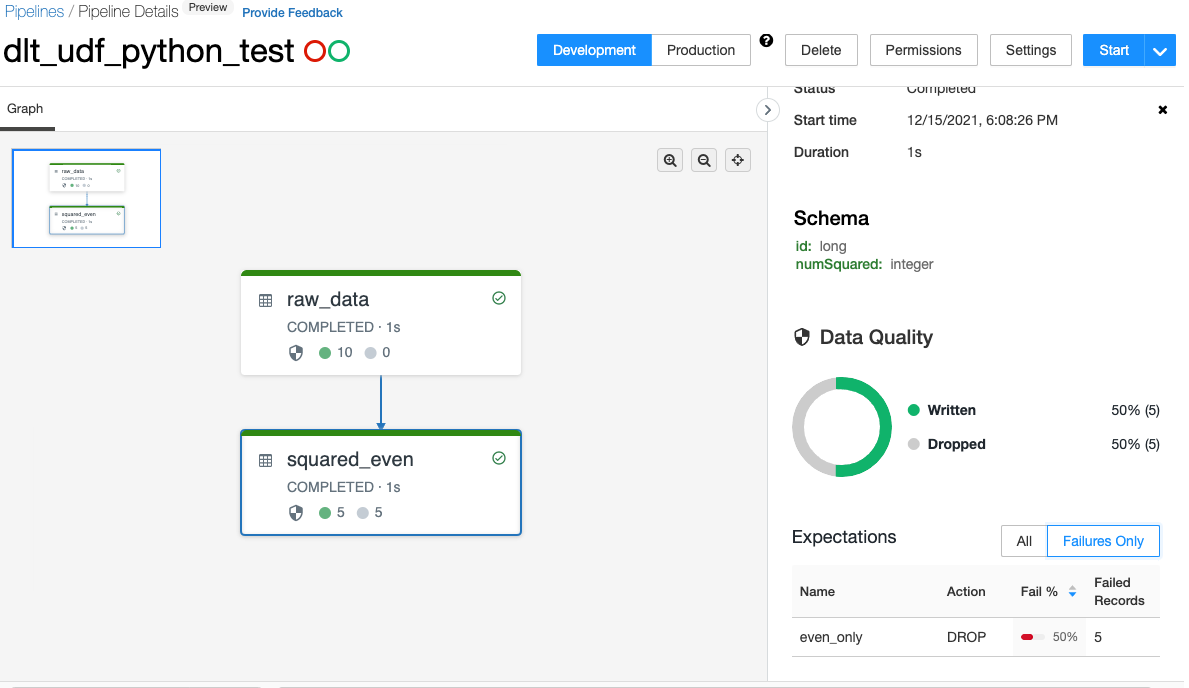This screenshot has height=688, width=1189.
Task: Click the raw_data data quality shield icon
Action: coord(296,353)
